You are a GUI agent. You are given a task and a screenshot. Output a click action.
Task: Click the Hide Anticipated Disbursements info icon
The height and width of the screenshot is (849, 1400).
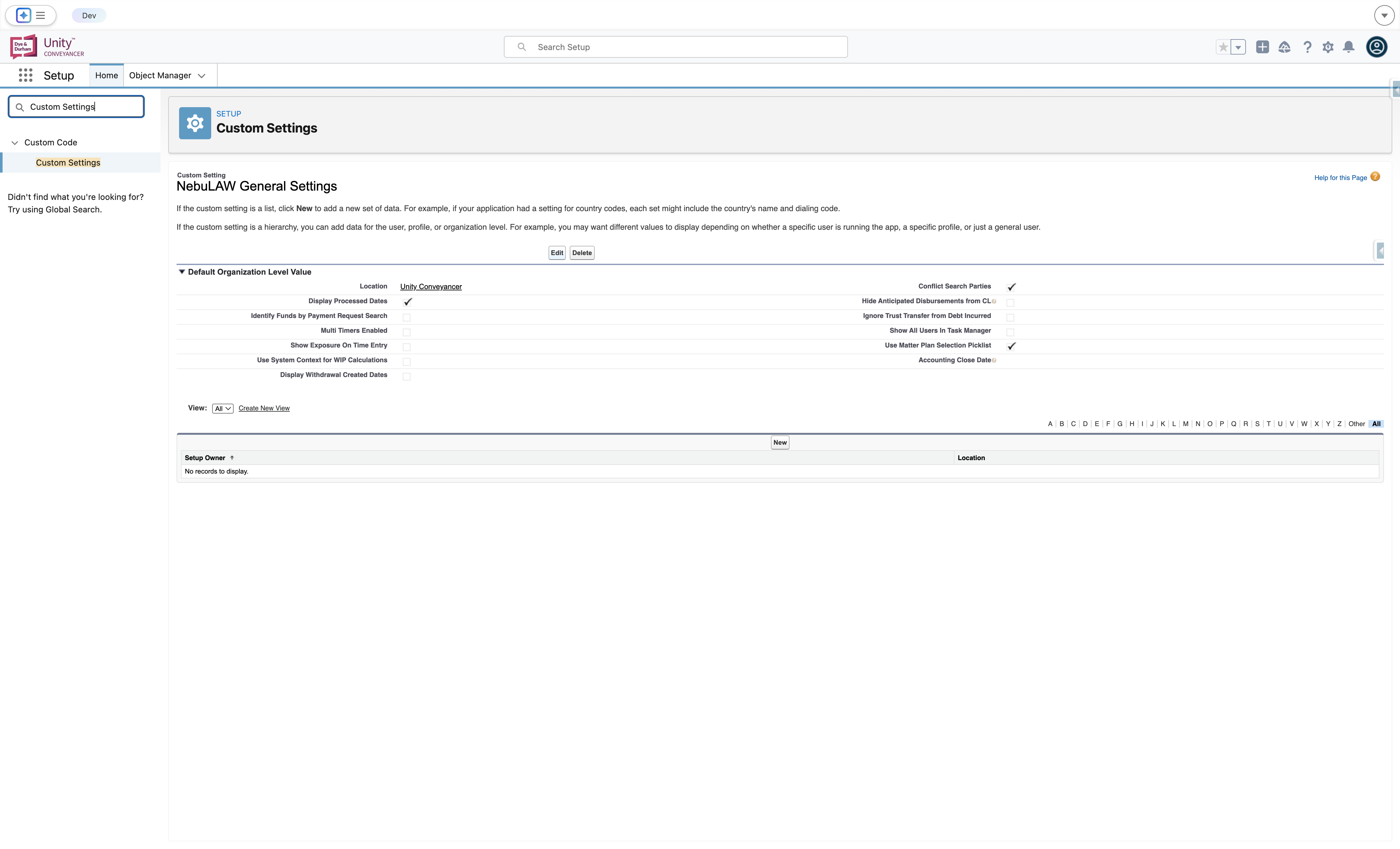click(x=994, y=302)
